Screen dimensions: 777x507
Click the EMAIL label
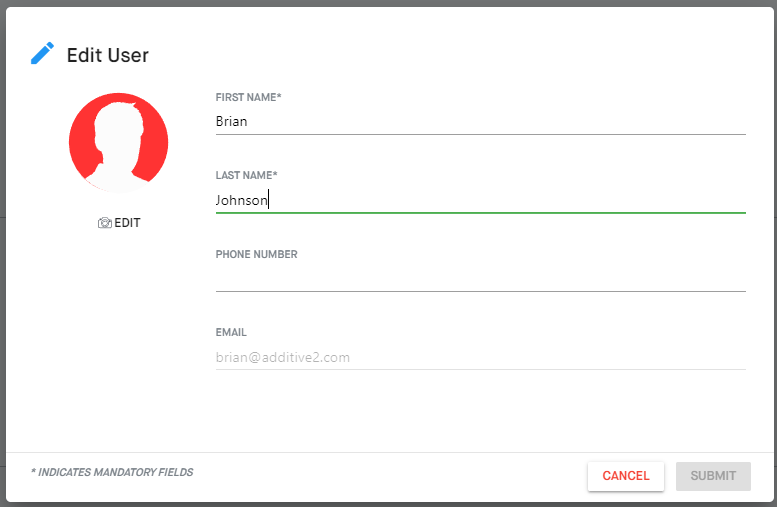[x=231, y=332]
